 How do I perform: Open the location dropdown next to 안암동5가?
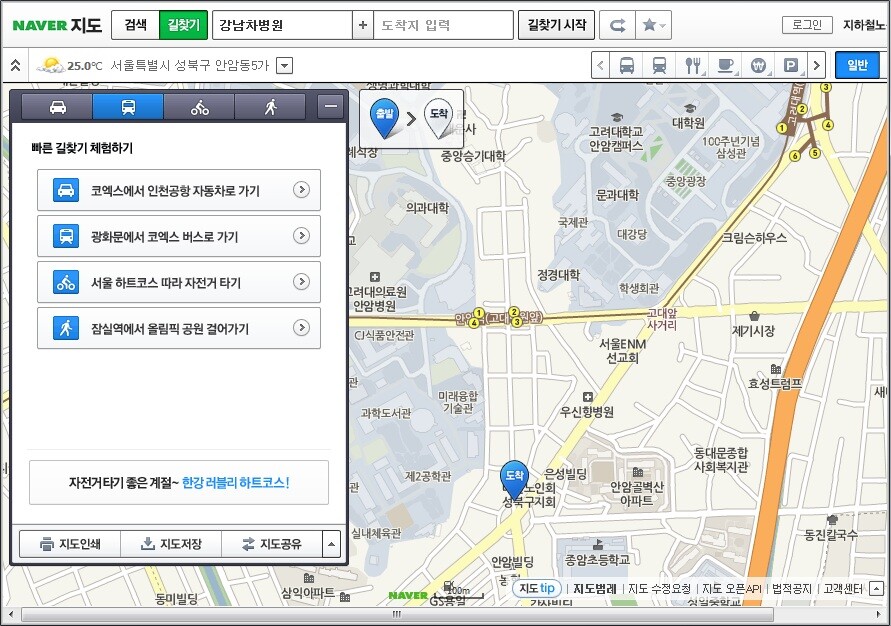click(284, 66)
